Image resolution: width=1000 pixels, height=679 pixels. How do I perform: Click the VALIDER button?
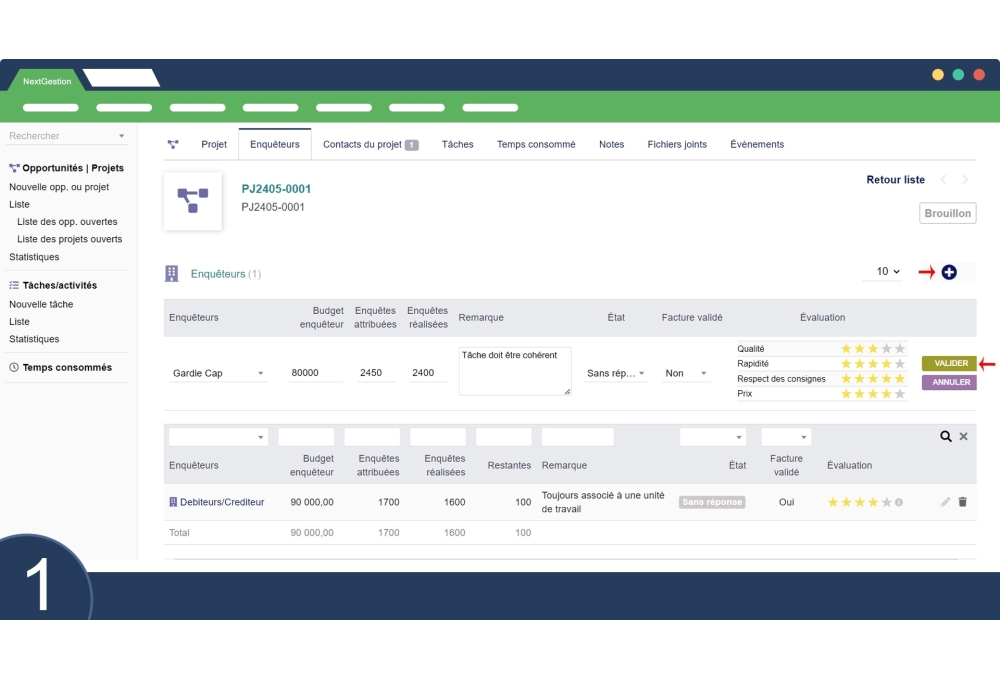948,364
